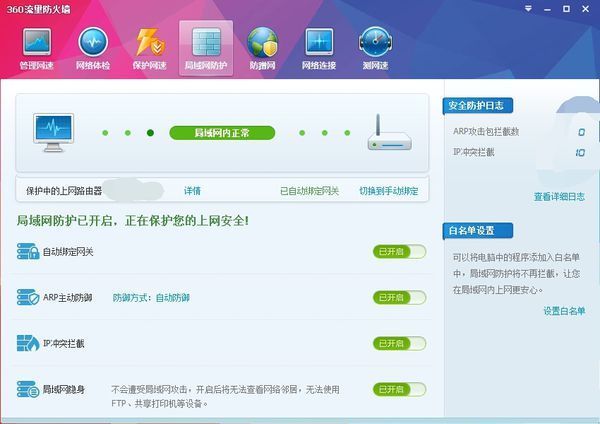Turn off 自动绑定网关 switch
The image size is (600, 424).
(399, 252)
